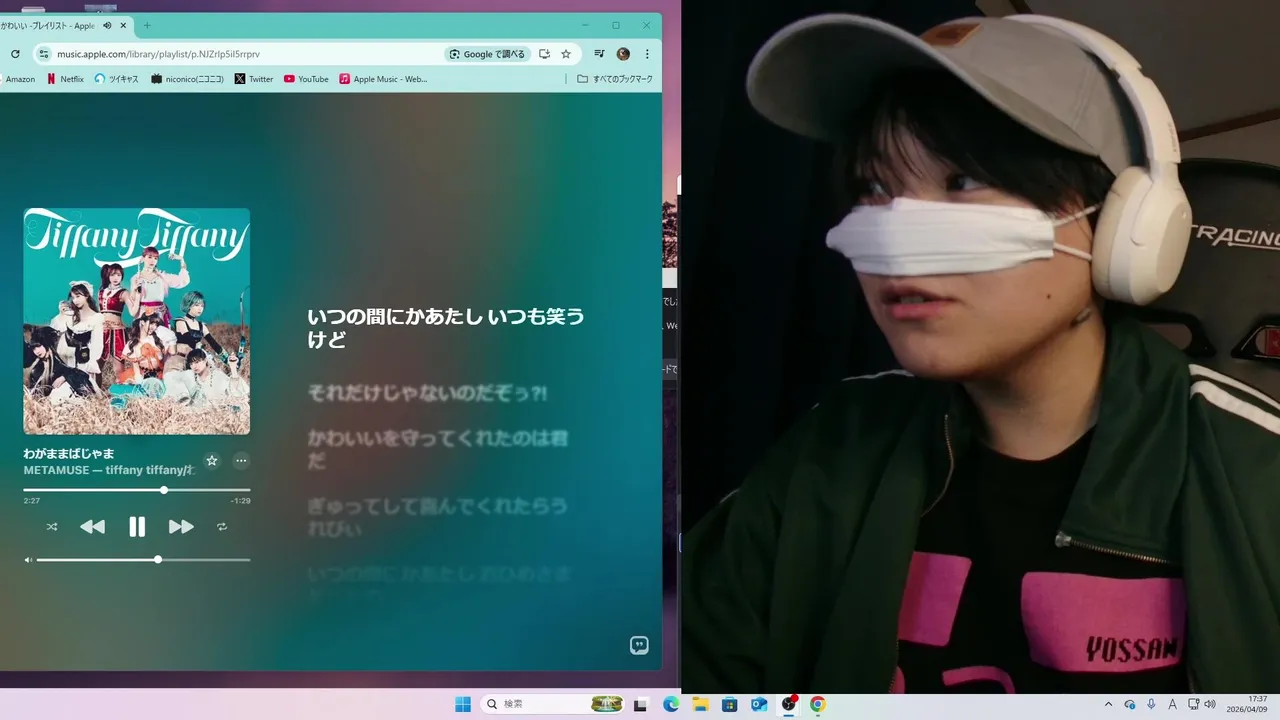The height and width of the screenshot is (720, 1280).
Task: Open File Explorer from the taskbar
Action: [x=700, y=704]
